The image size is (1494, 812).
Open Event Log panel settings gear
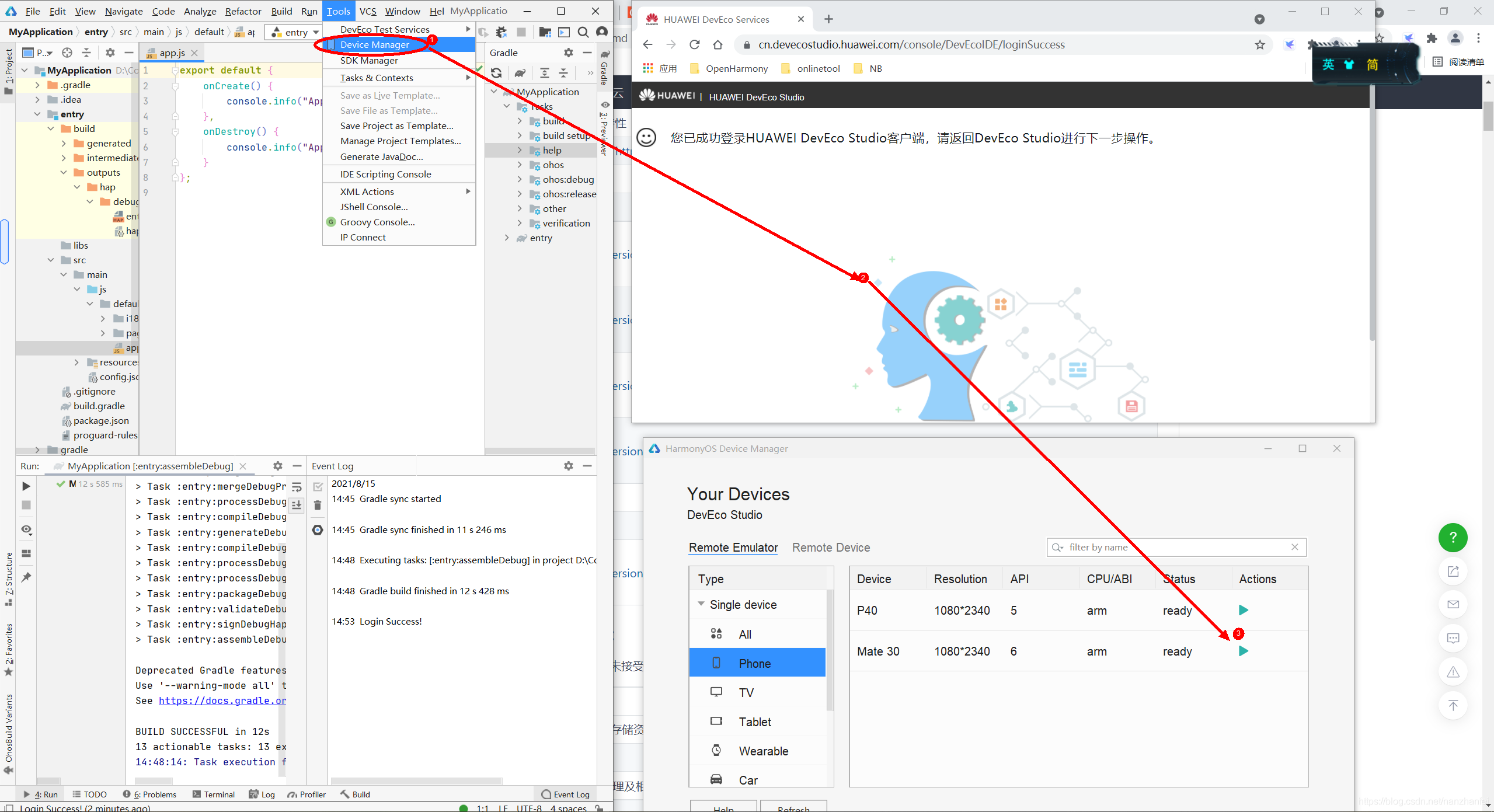pyautogui.click(x=569, y=466)
